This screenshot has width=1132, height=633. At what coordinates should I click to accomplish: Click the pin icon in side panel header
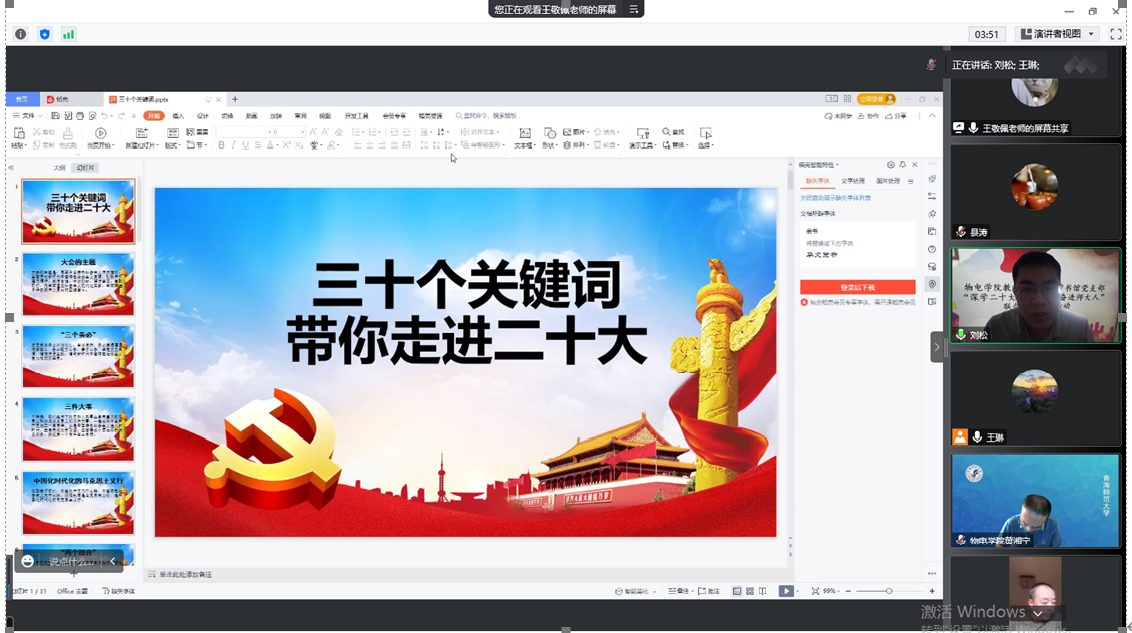coord(902,165)
